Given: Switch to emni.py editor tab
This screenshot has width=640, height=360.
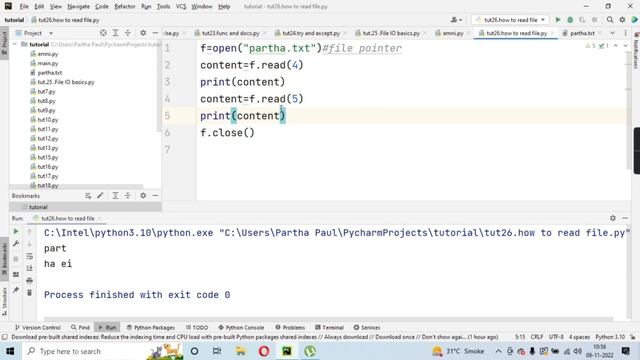Looking at the screenshot, I should click(452, 33).
